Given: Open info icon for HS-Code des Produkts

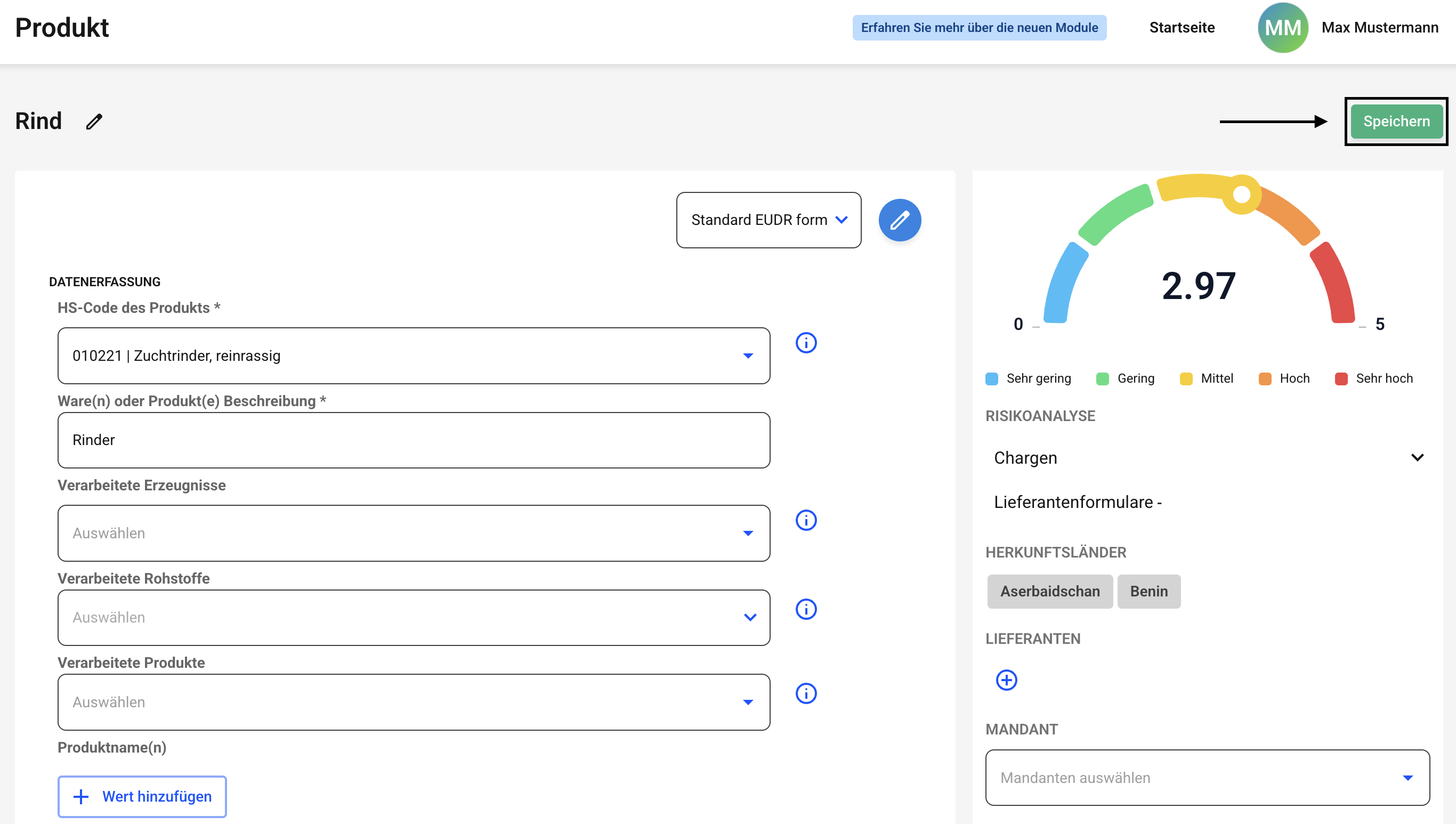Looking at the screenshot, I should tap(806, 342).
